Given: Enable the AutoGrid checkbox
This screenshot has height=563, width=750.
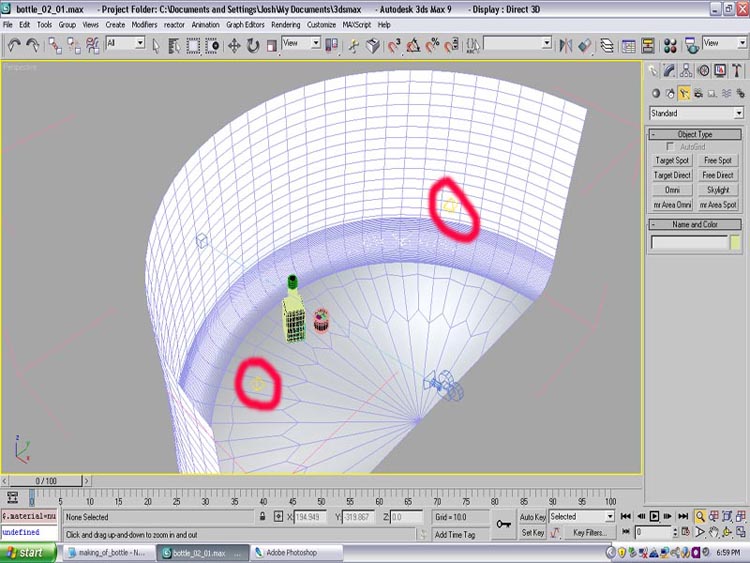Looking at the screenshot, I should pyautogui.click(x=671, y=147).
